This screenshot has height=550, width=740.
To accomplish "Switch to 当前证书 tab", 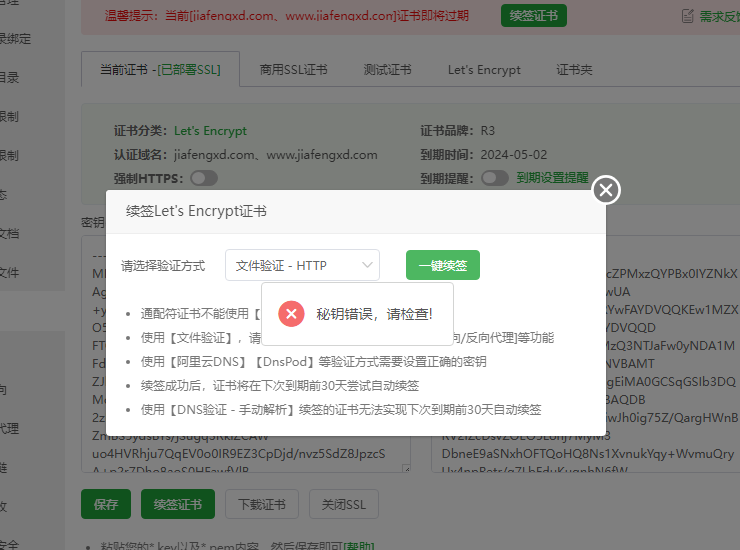I will [x=160, y=70].
